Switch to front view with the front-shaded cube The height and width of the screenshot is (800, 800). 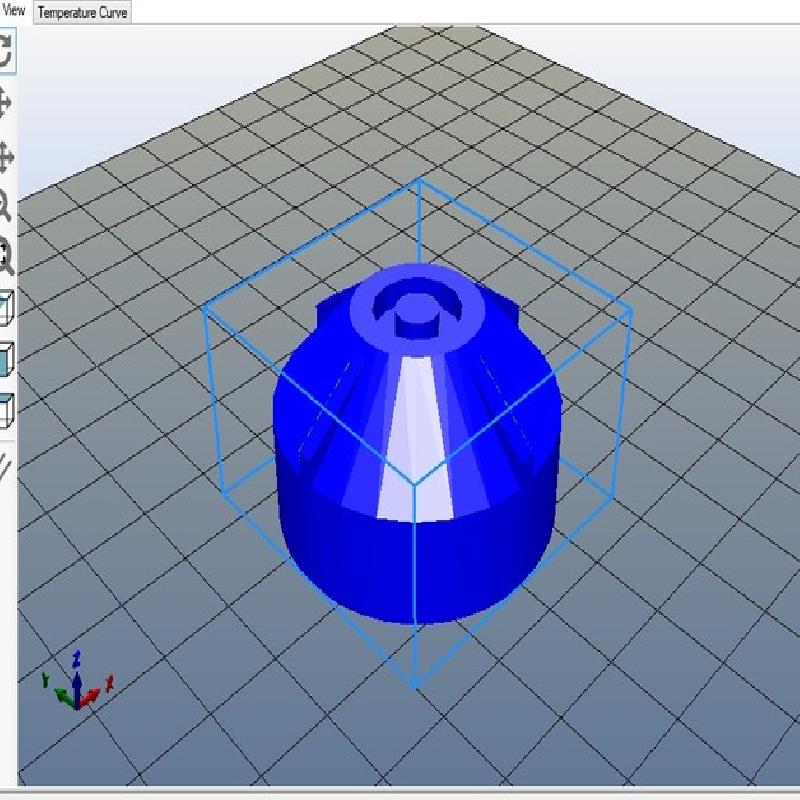pos(6,359)
